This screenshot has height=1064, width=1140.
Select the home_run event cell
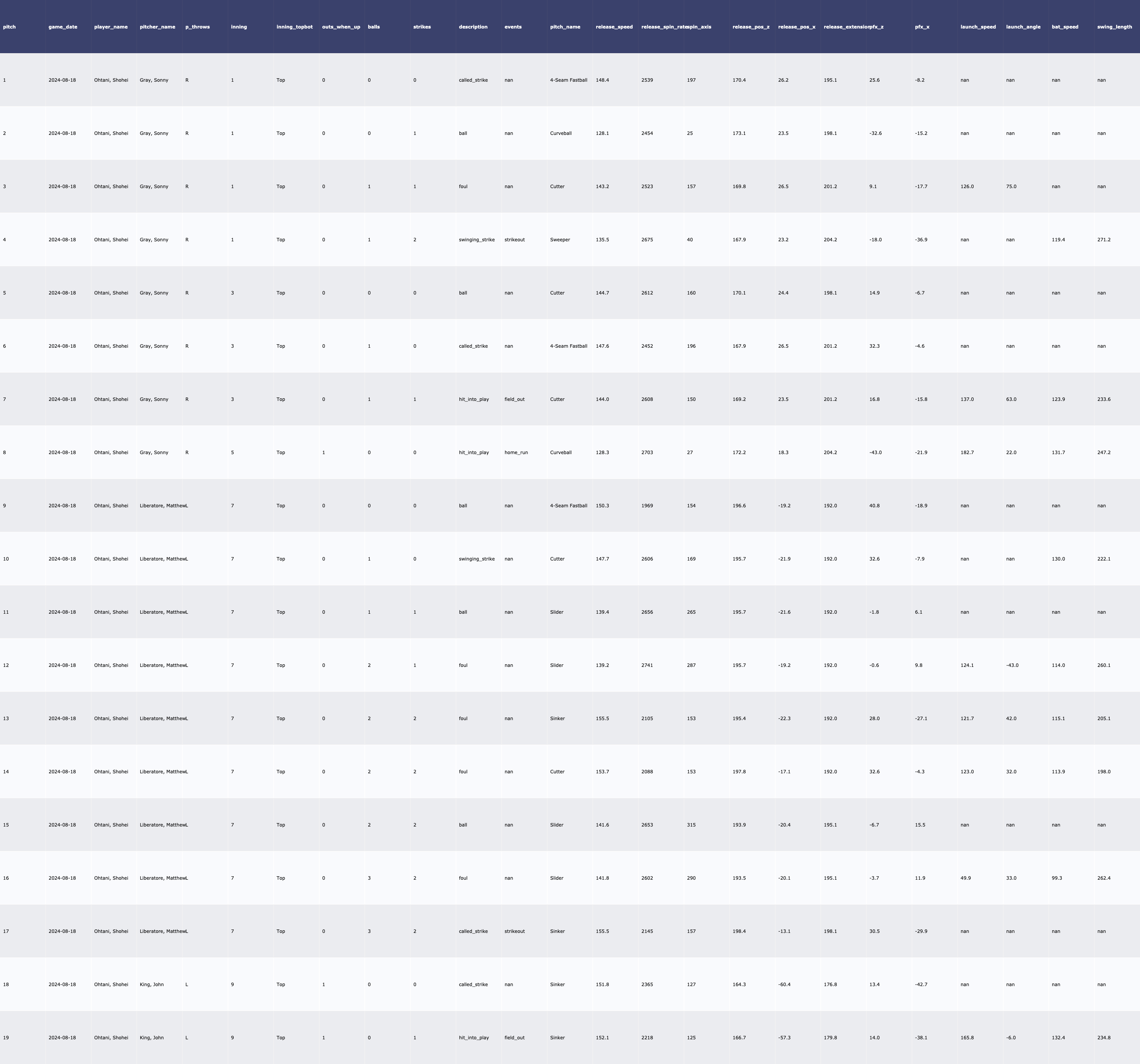click(x=516, y=453)
